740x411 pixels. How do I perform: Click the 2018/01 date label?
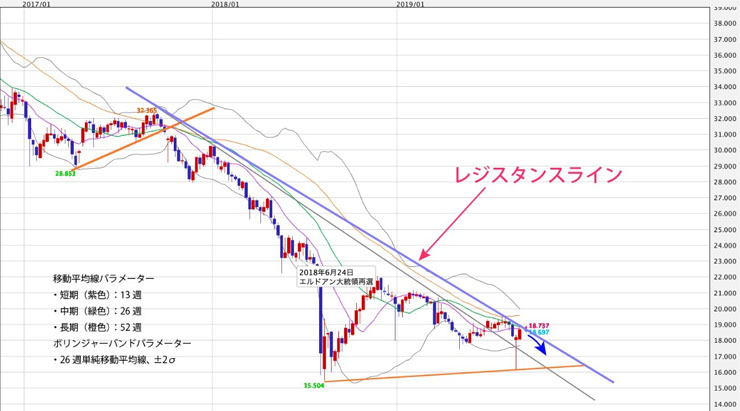(225, 4)
